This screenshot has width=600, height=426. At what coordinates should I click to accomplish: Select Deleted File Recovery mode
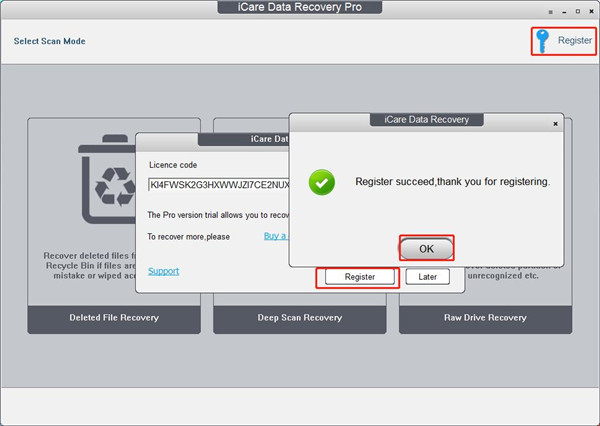(x=114, y=318)
